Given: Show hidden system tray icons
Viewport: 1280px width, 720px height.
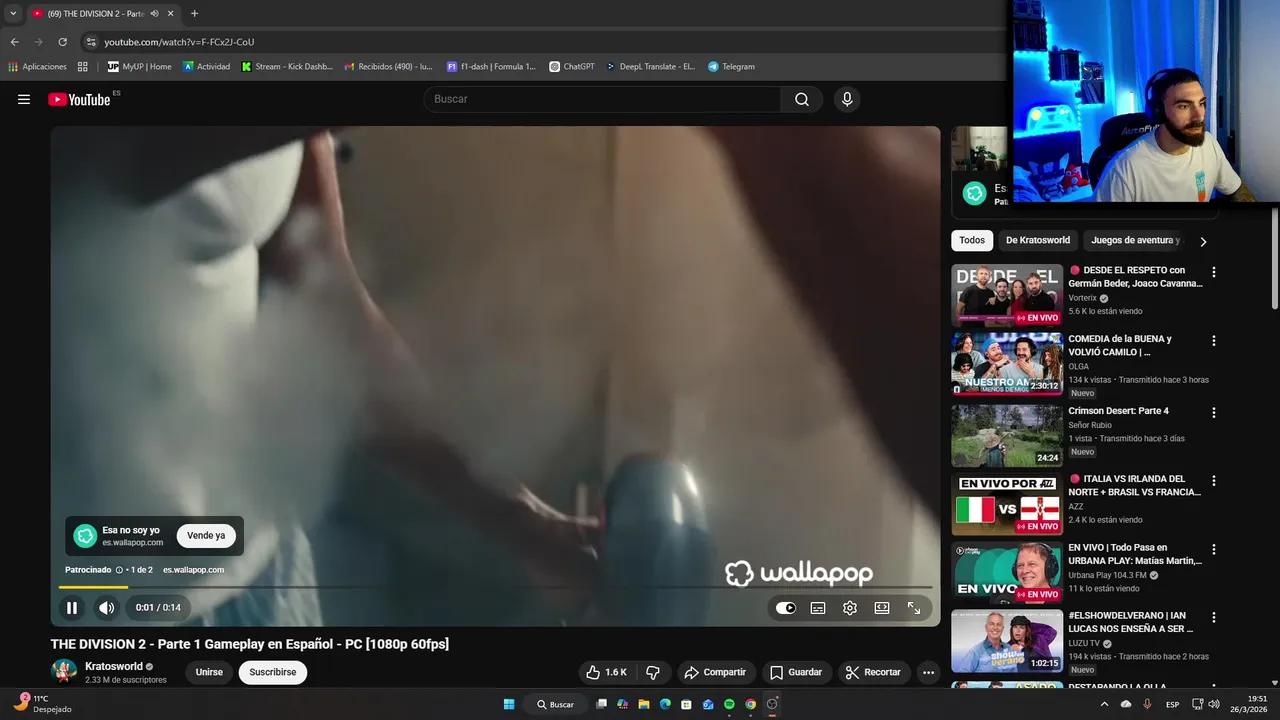Looking at the screenshot, I should pos(1104,704).
